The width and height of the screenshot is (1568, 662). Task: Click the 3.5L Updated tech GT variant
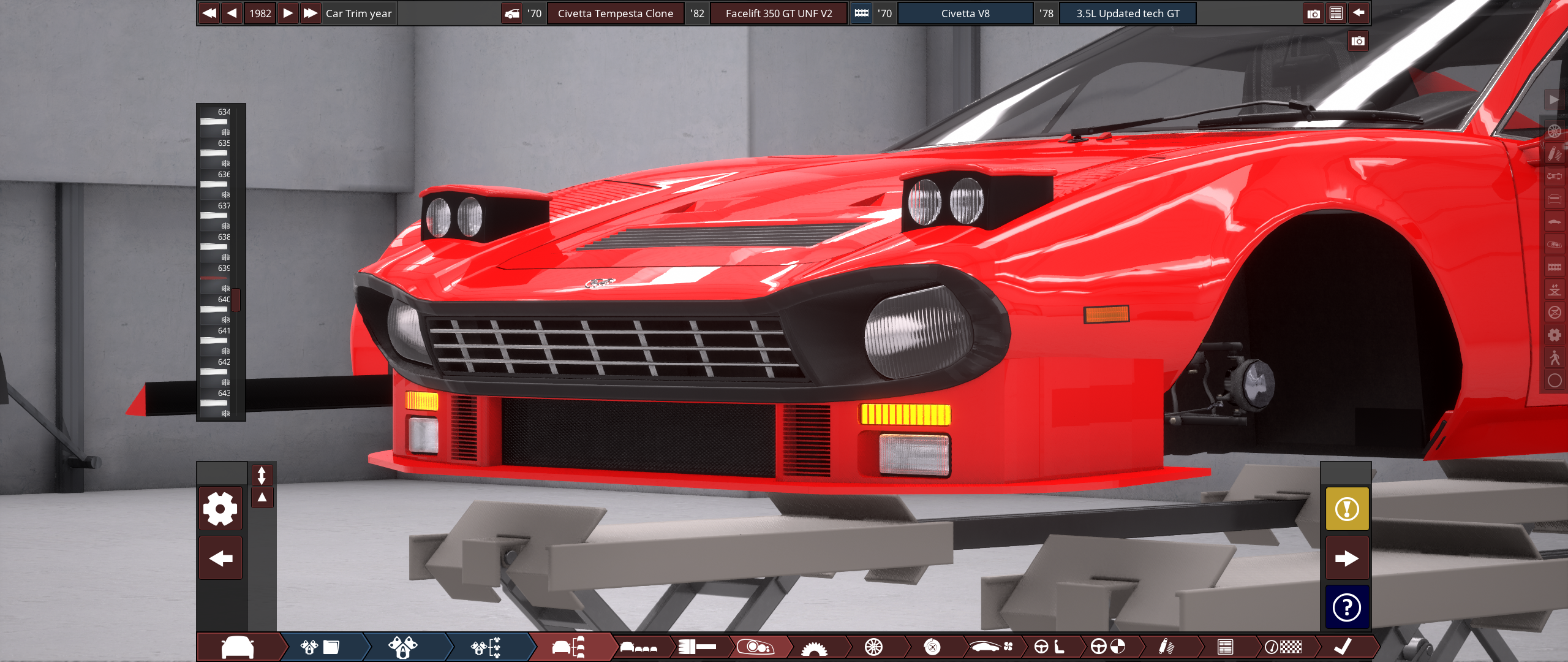[x=1128, y=13]
